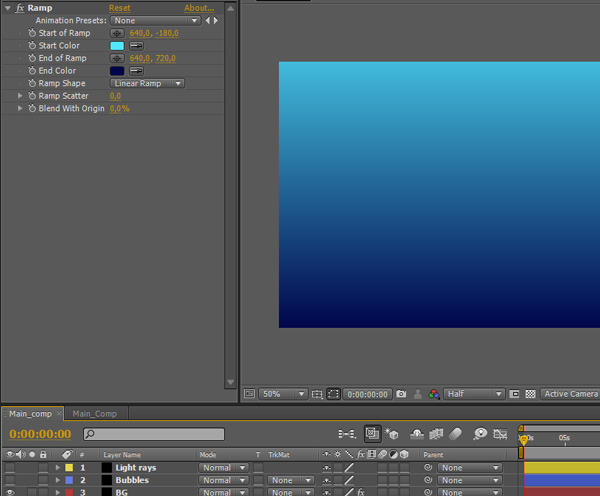Toggle the mask and shape path visibility
600x496 pixels.
pos(333,394)
